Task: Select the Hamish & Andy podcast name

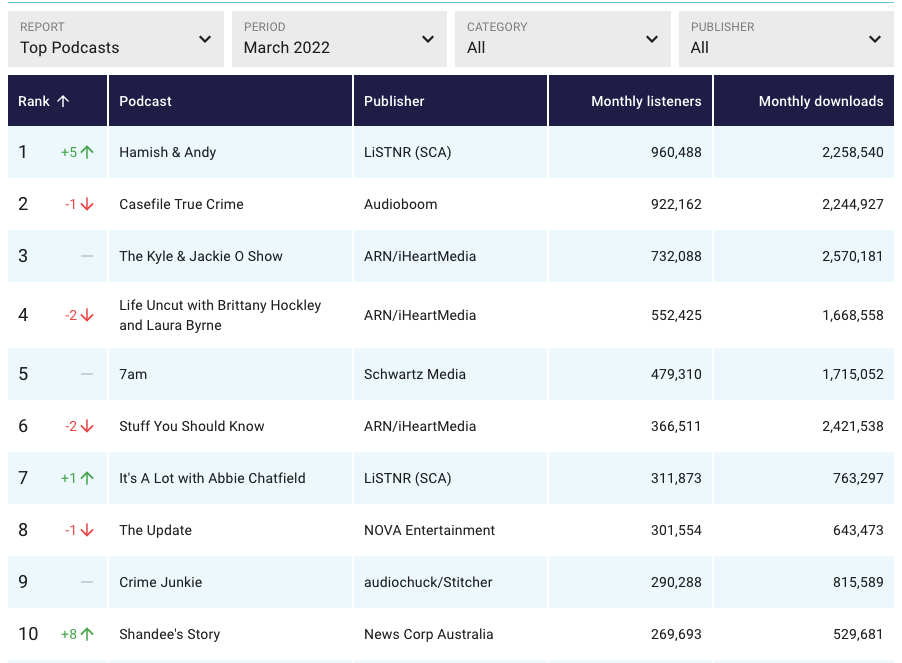Action: 167,152
